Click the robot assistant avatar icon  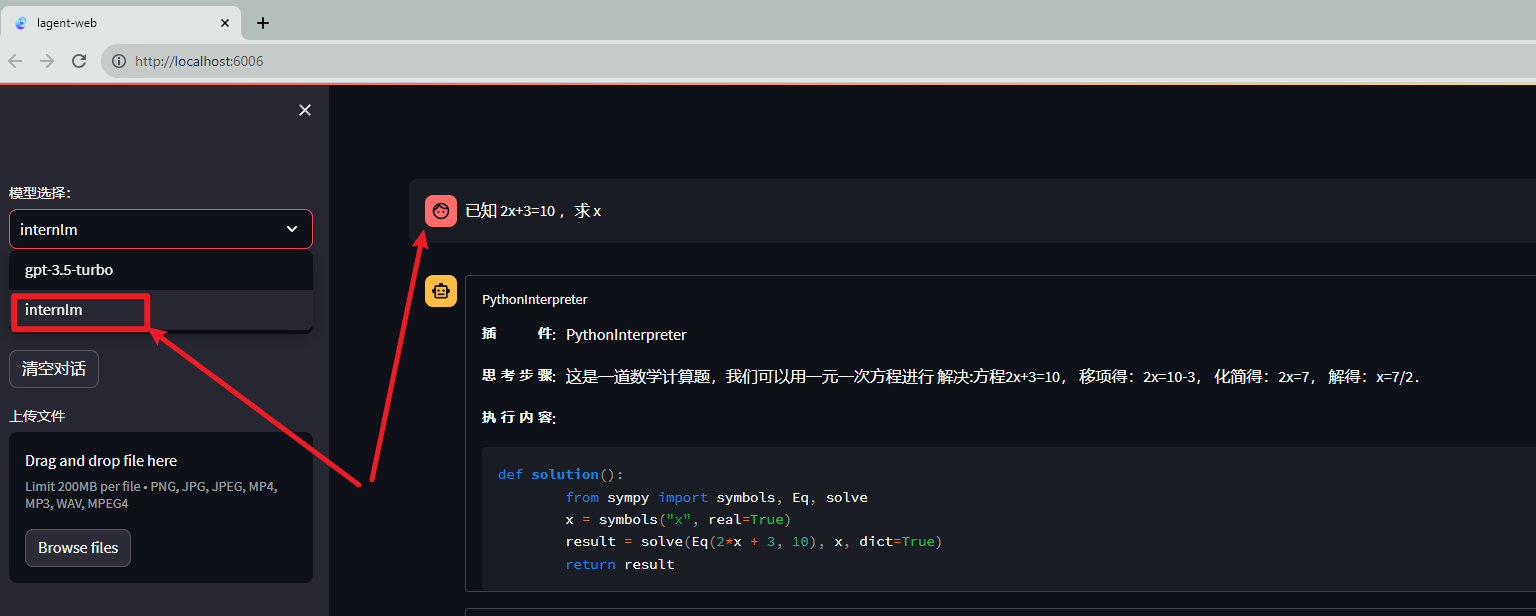[x=441, y=291]
